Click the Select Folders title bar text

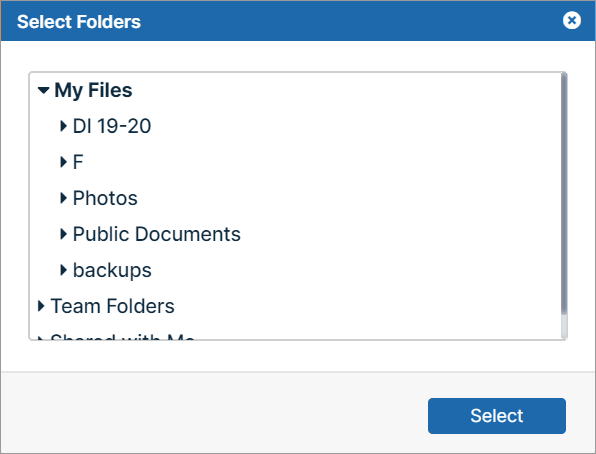click(79, 22)
